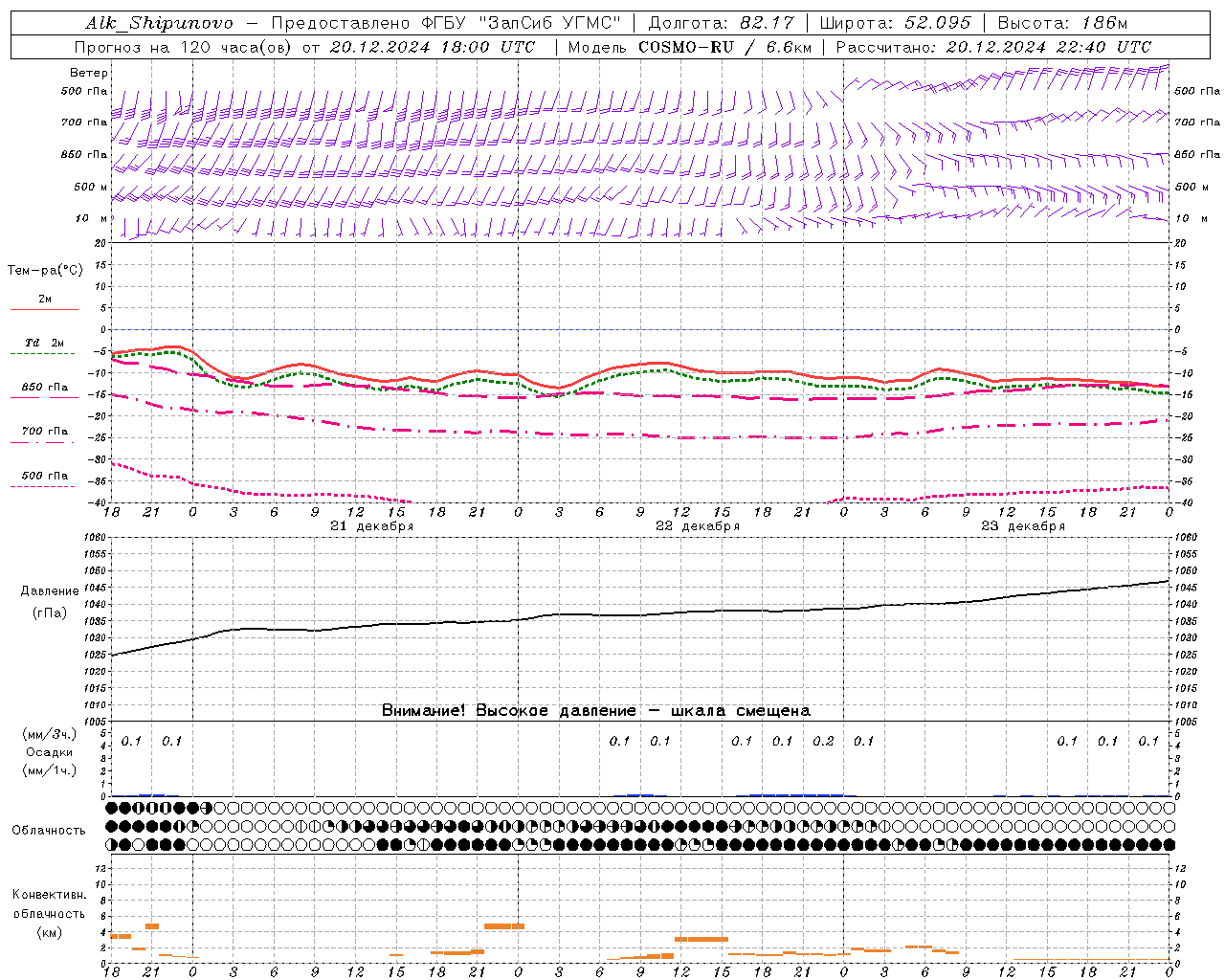Select the latitude value 'Широта: 52.095'
This screenshot has width=1225, height=980.
895,23
